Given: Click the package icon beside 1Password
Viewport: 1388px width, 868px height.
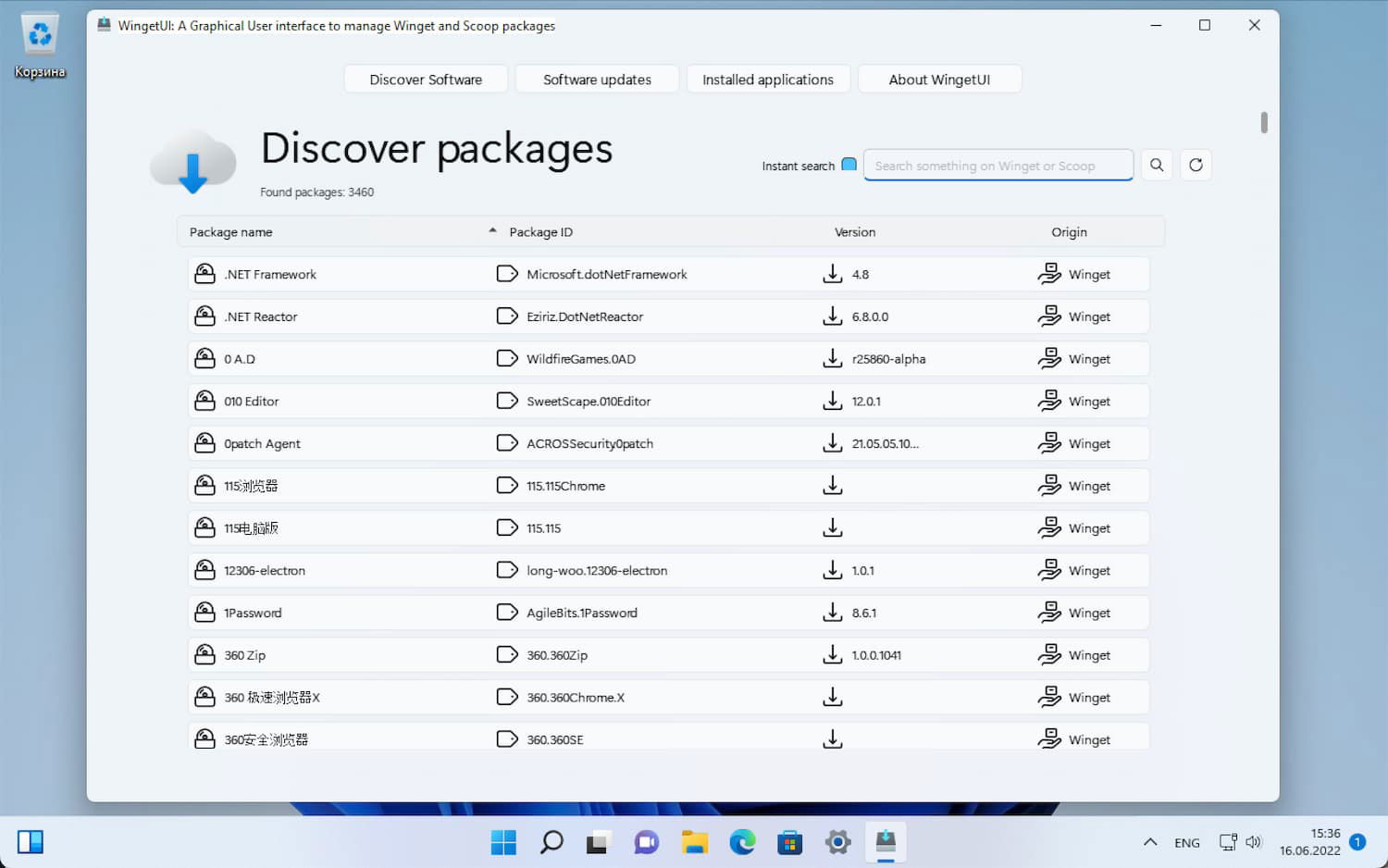Looking at the screenshot, I should pos(204,613).
